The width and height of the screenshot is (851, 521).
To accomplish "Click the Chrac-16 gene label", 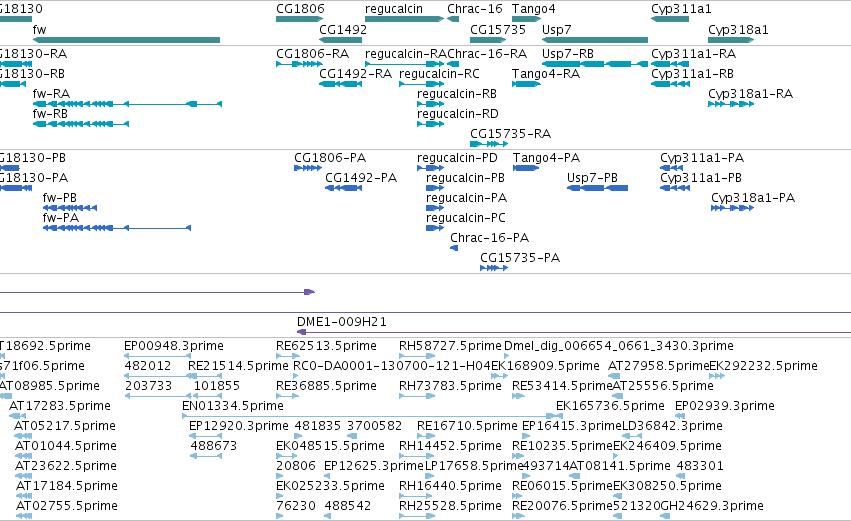I will pyautogui.click(x=475, y=9).
